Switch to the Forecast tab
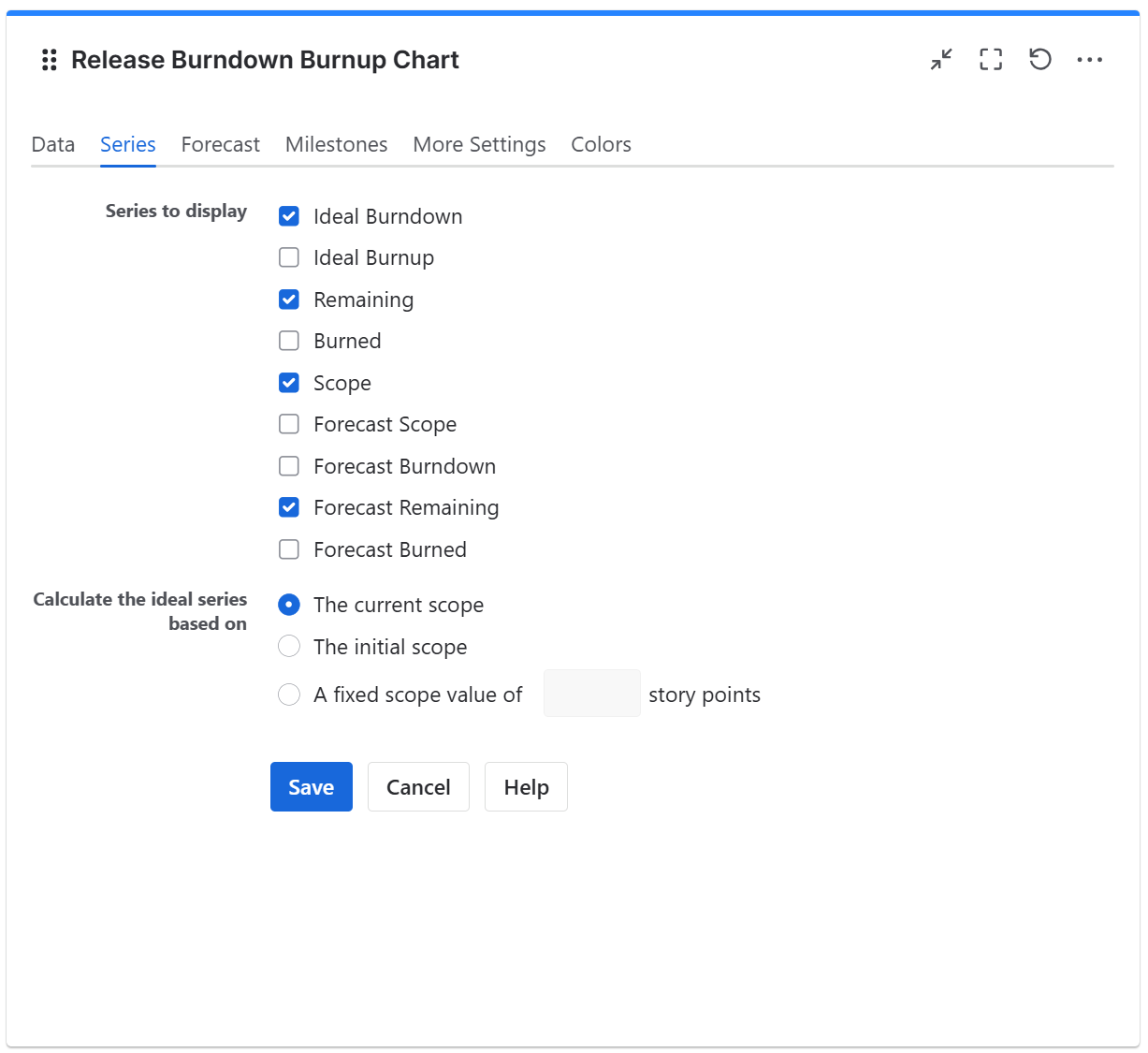This screenshot has height=1053, width=1148. [x=220, y=144]
